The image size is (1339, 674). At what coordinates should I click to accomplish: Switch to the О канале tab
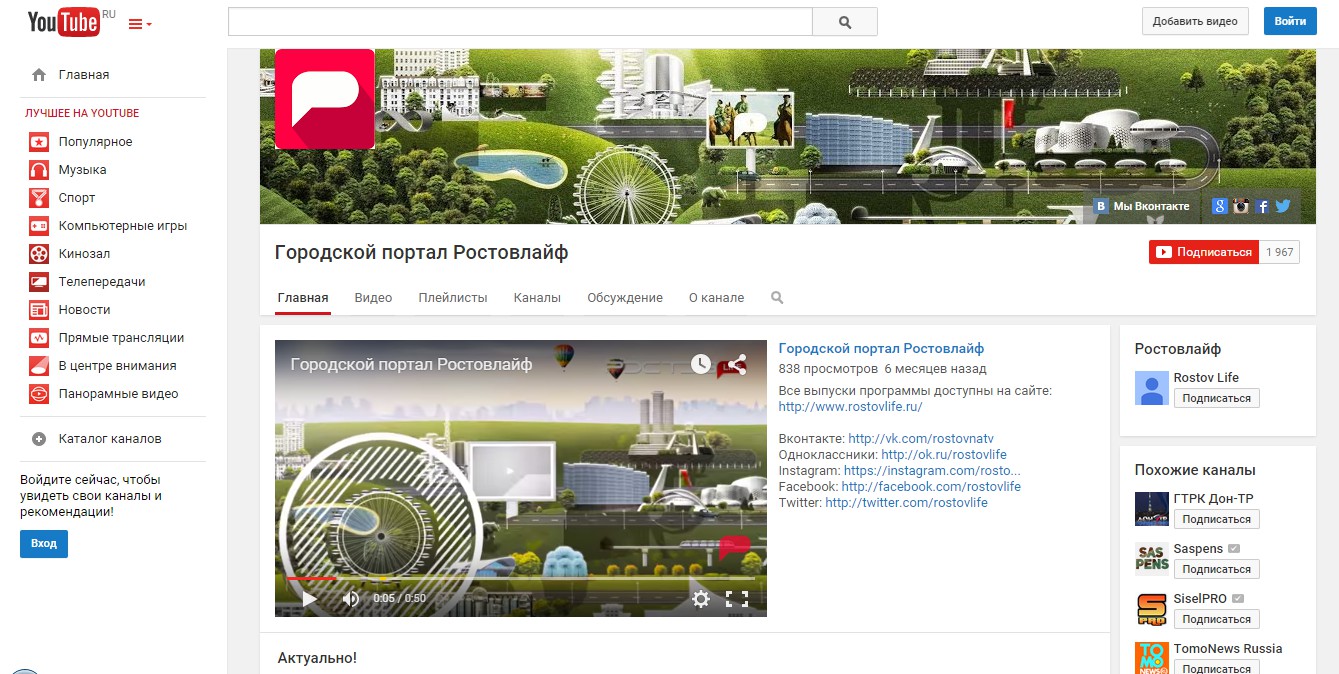[x=716, y=298]
